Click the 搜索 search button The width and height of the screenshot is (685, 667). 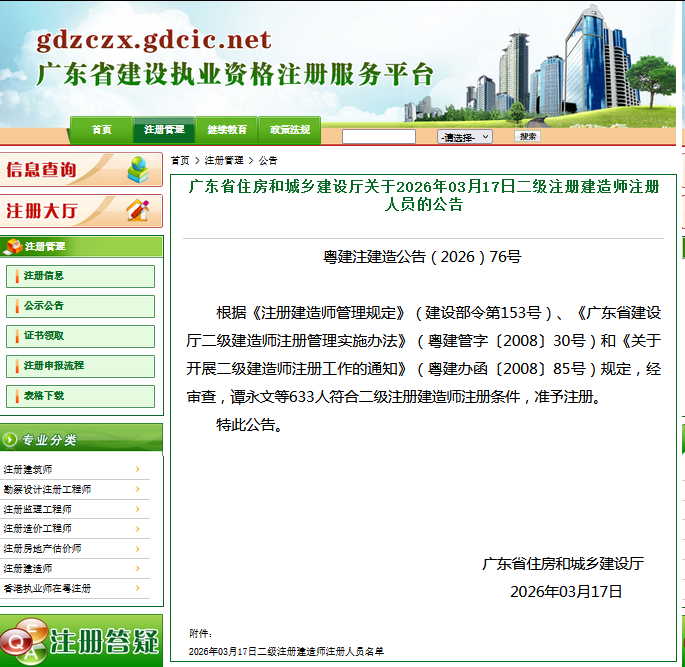point(527,136)
